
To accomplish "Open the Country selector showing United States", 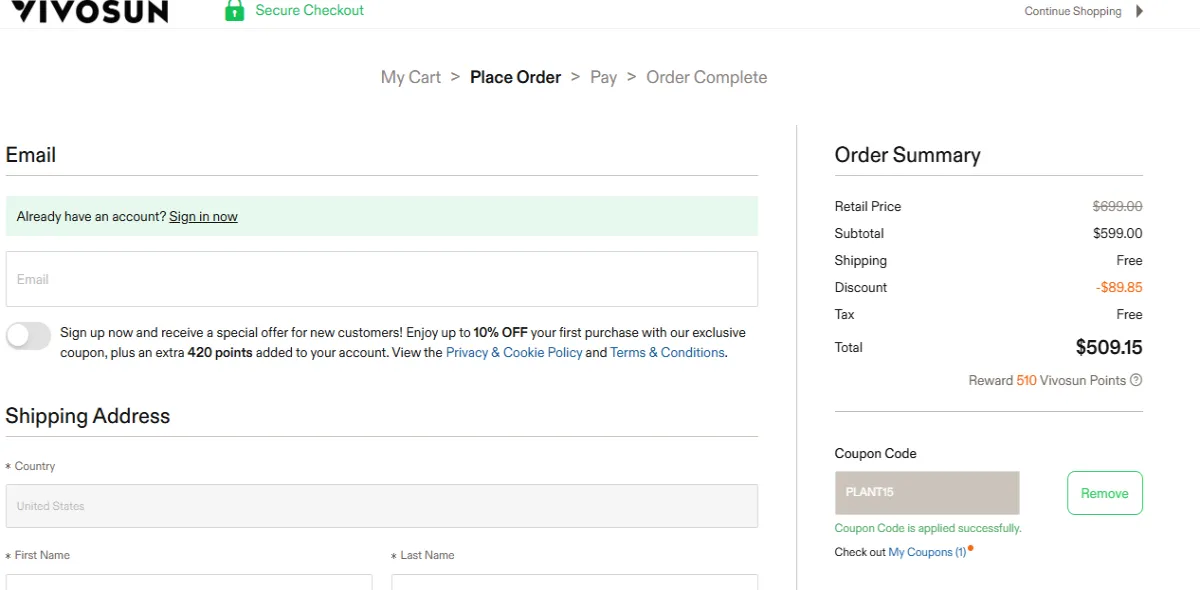I will tap(382, 506).
